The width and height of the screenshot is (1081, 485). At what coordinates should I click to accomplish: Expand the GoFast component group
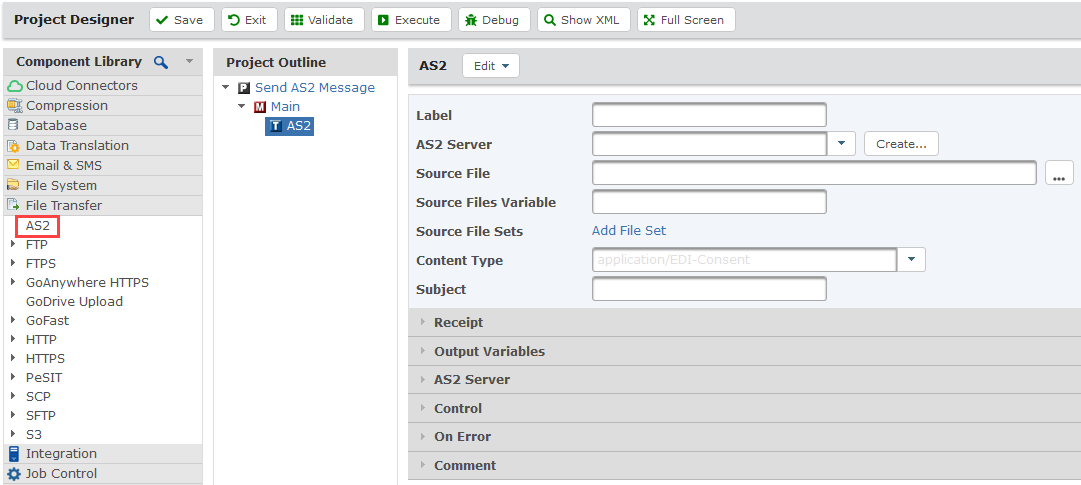tap(13, 321)
